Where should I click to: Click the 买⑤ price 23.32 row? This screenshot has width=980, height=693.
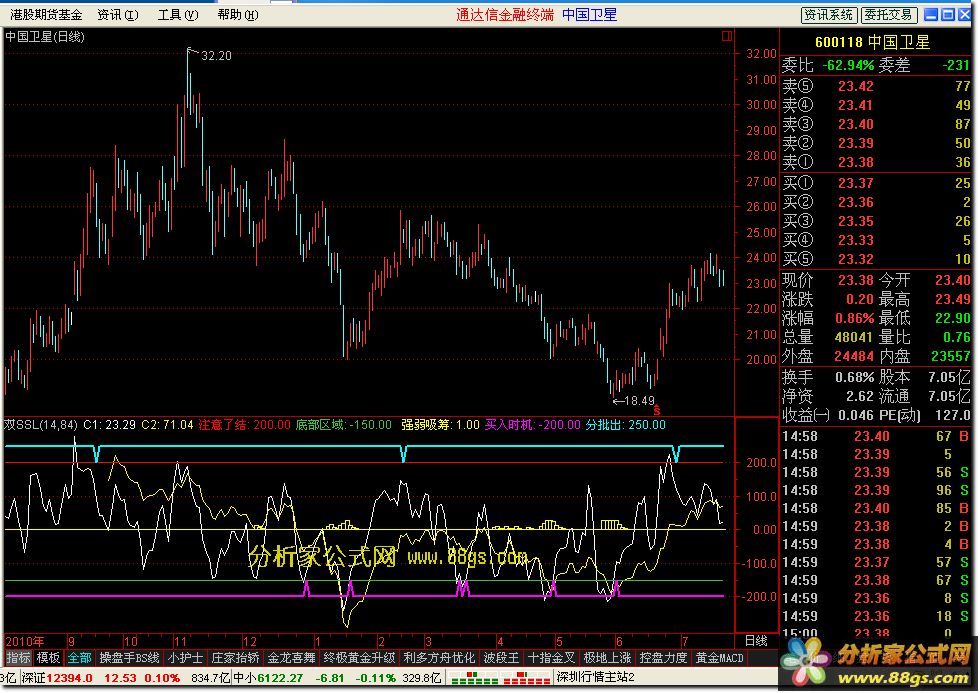pyautogui.click(x=876, y=259)
